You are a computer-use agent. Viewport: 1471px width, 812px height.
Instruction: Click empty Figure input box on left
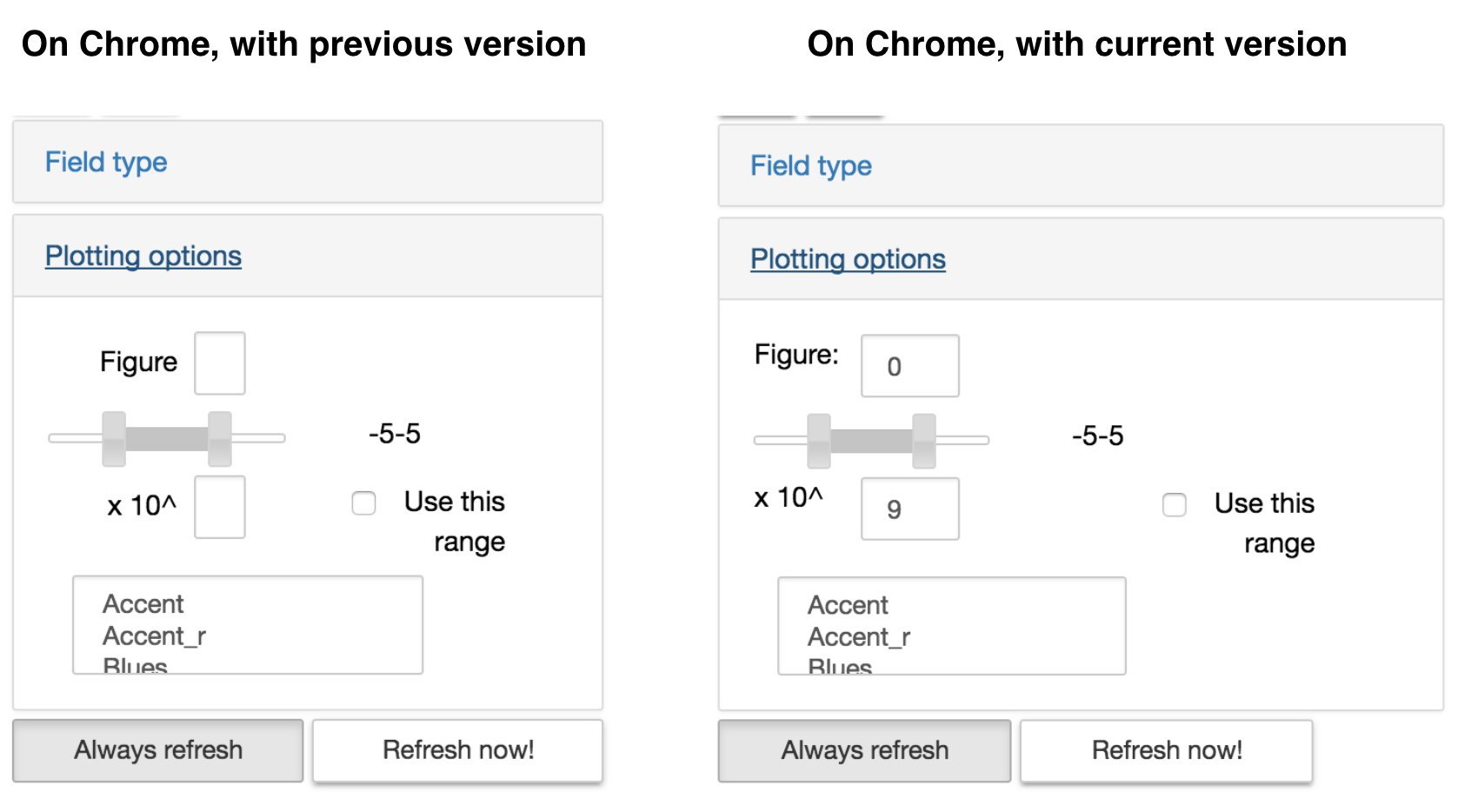tap(219, 363)
